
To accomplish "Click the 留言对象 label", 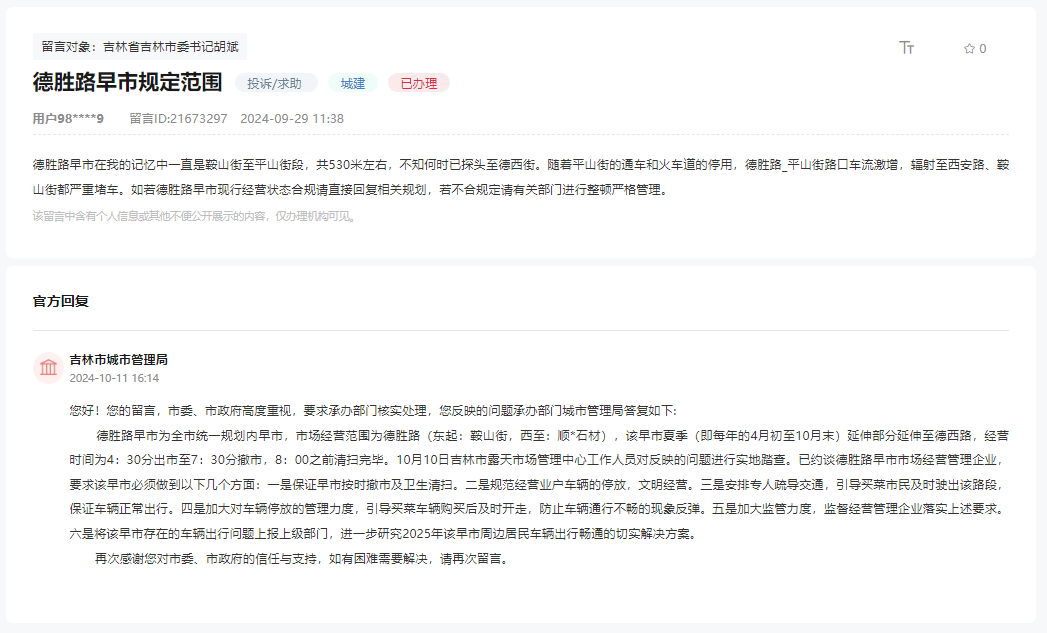I will click(x=63, y=45).
